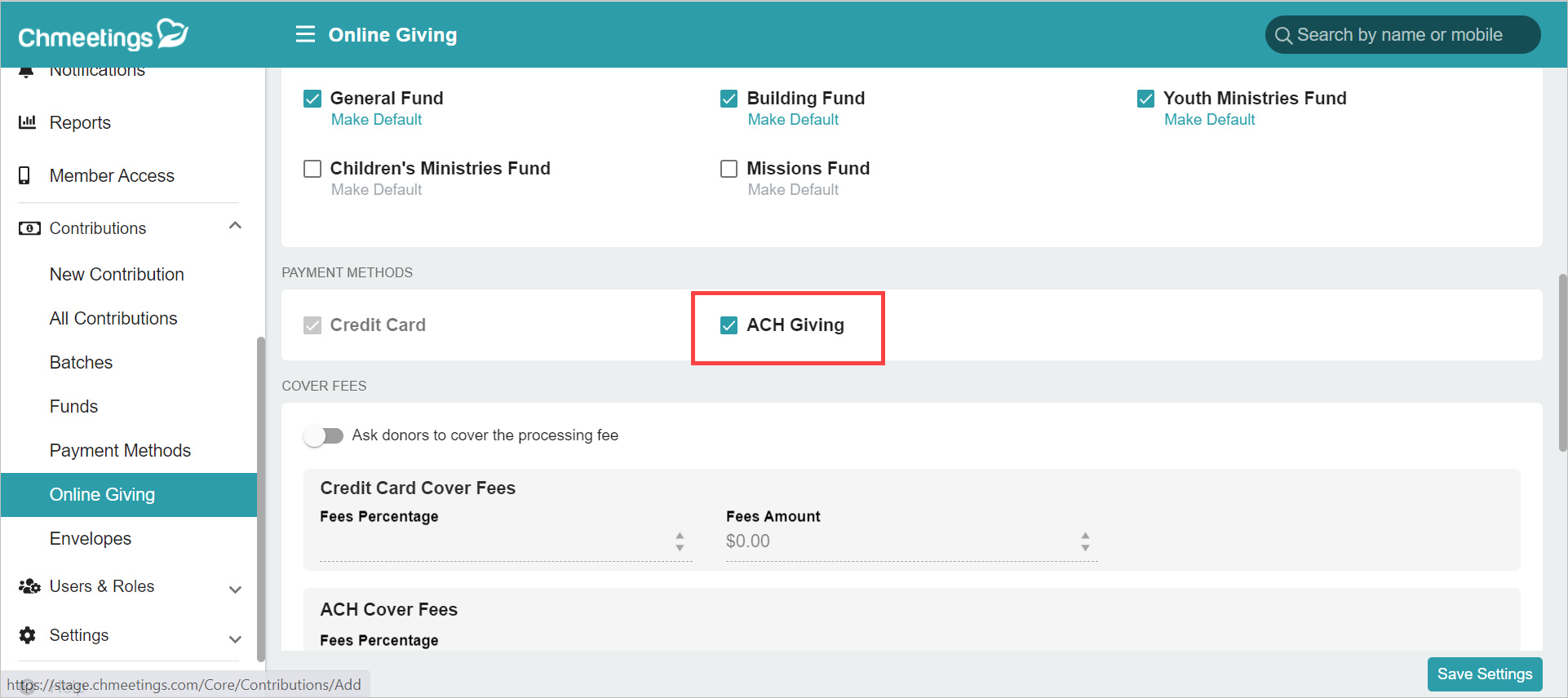Click the Reports chart icon
The width and height of the screenshot is (1568, 698).
[28, 122]
